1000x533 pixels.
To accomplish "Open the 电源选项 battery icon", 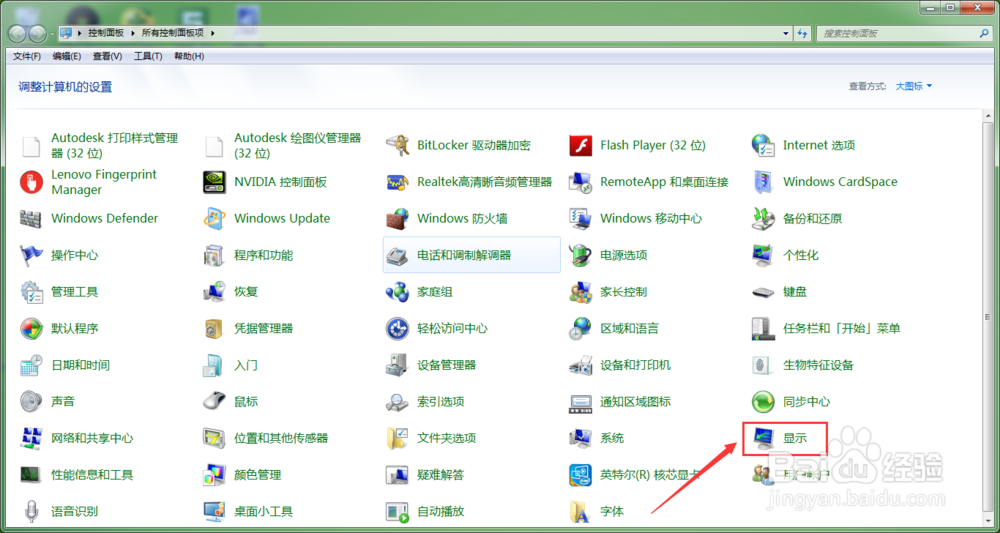I will click(x=580, y=255).
